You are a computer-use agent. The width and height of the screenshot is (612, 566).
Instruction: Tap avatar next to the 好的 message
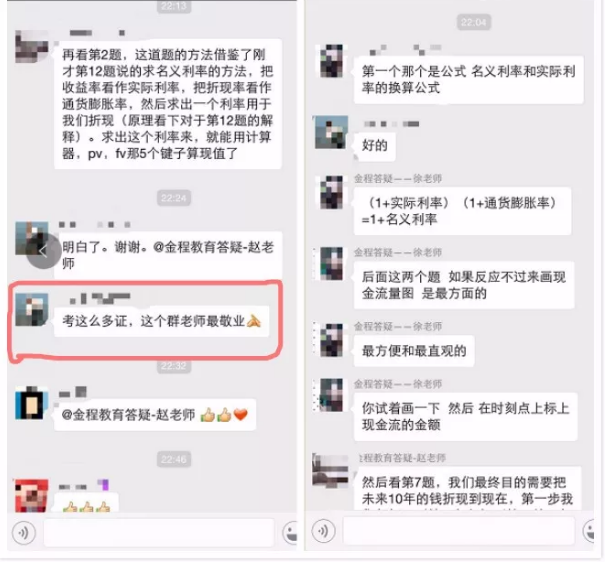(x=331, y=132)
